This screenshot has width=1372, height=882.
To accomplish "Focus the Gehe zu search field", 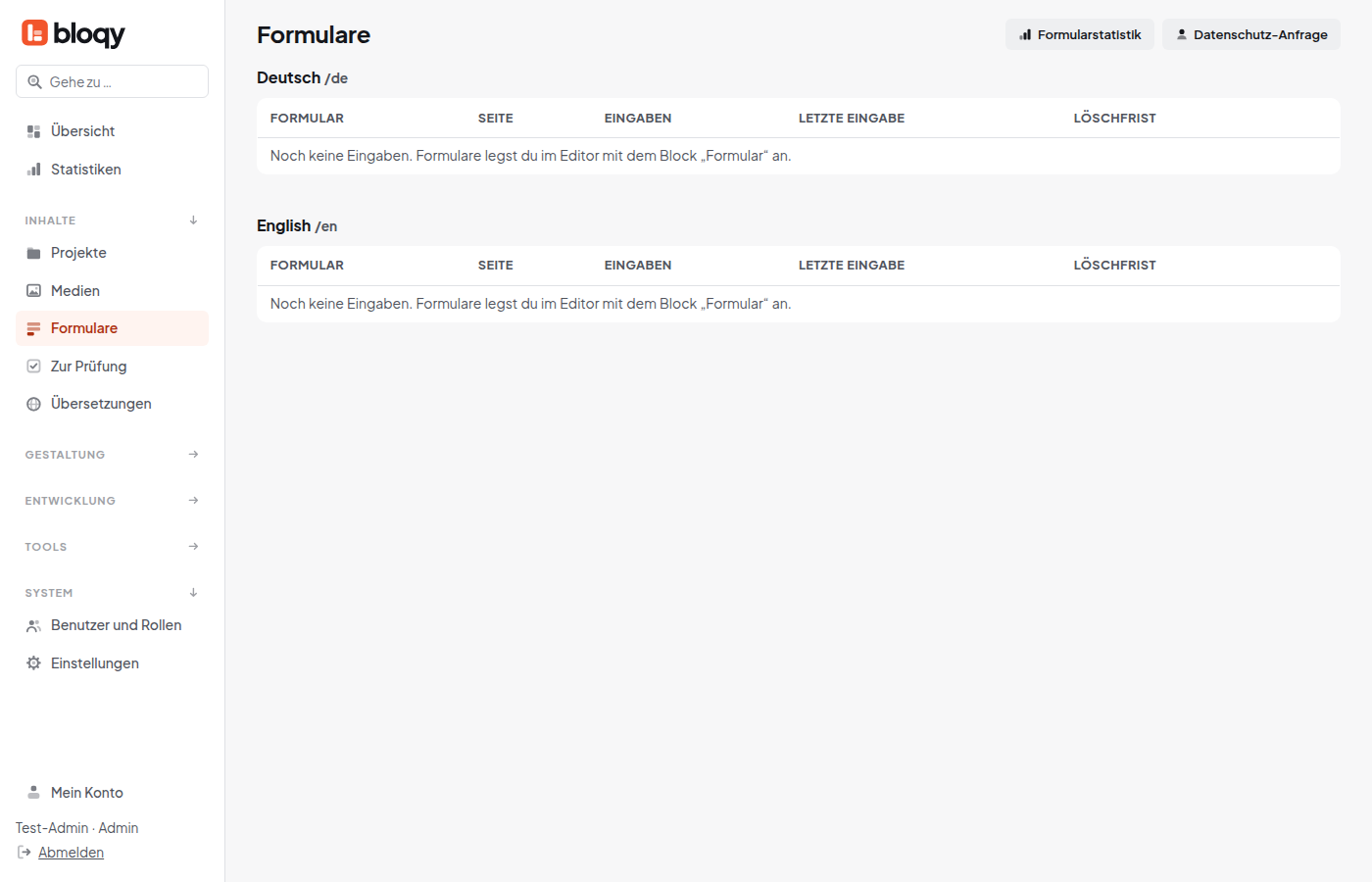I will pos(112,81).
